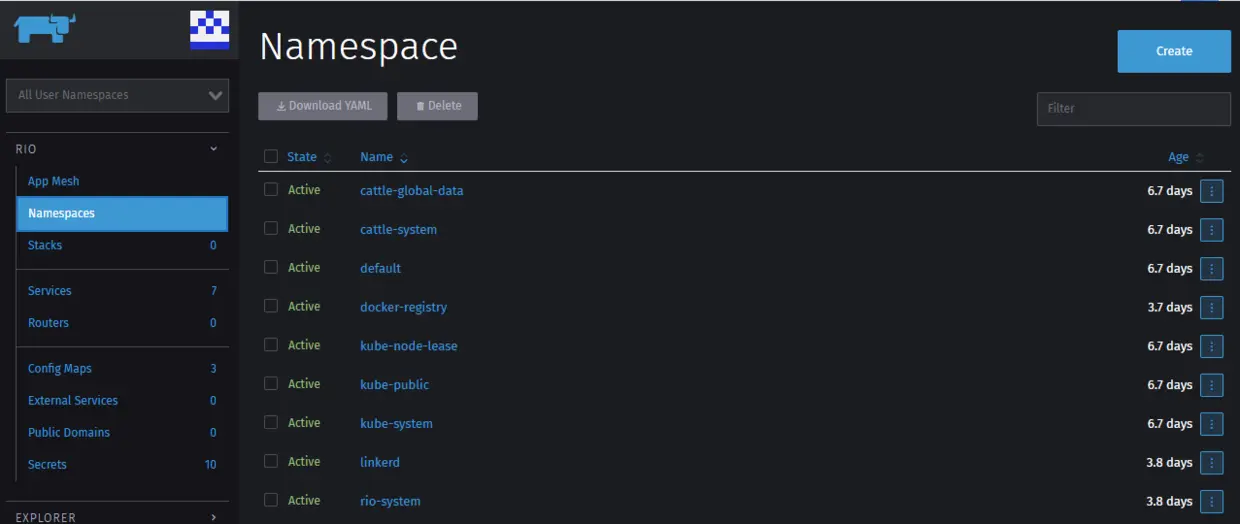The image size is (1240, 524).
Task: Open Config Maps in sidebar
Action: pyautogui.click(x=60, y=368)
